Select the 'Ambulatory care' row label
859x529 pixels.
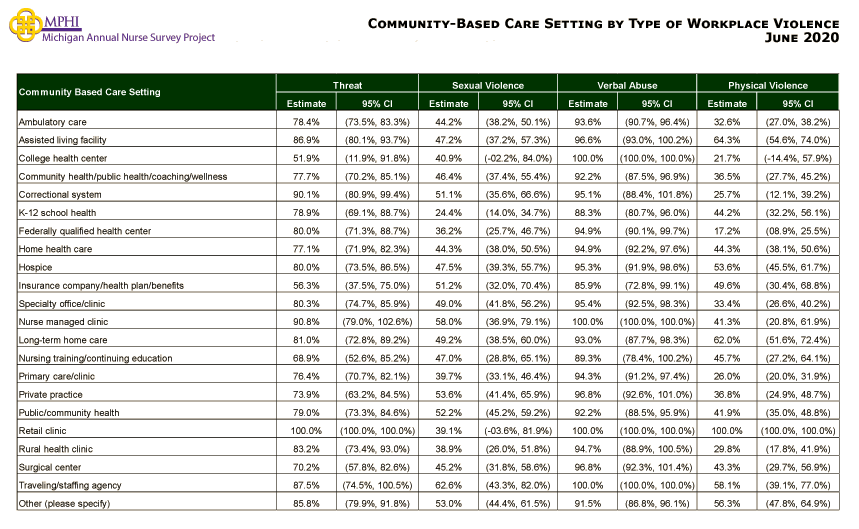click(x=53, y=122)
